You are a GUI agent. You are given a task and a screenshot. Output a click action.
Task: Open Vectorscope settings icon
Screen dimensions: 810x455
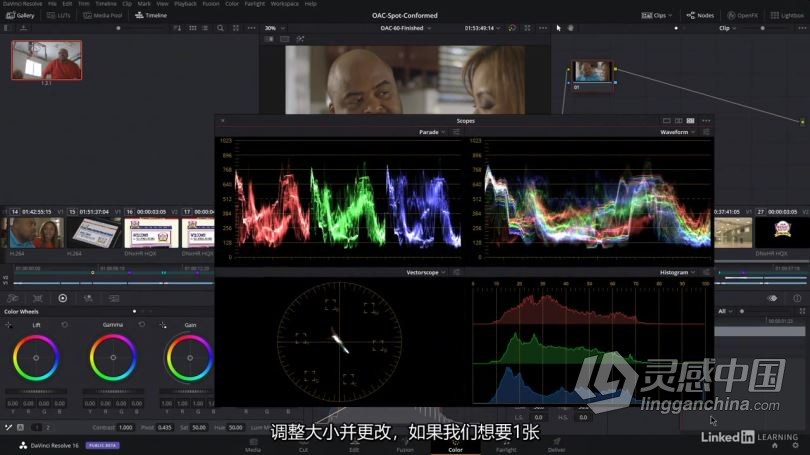tap(456, 272)
